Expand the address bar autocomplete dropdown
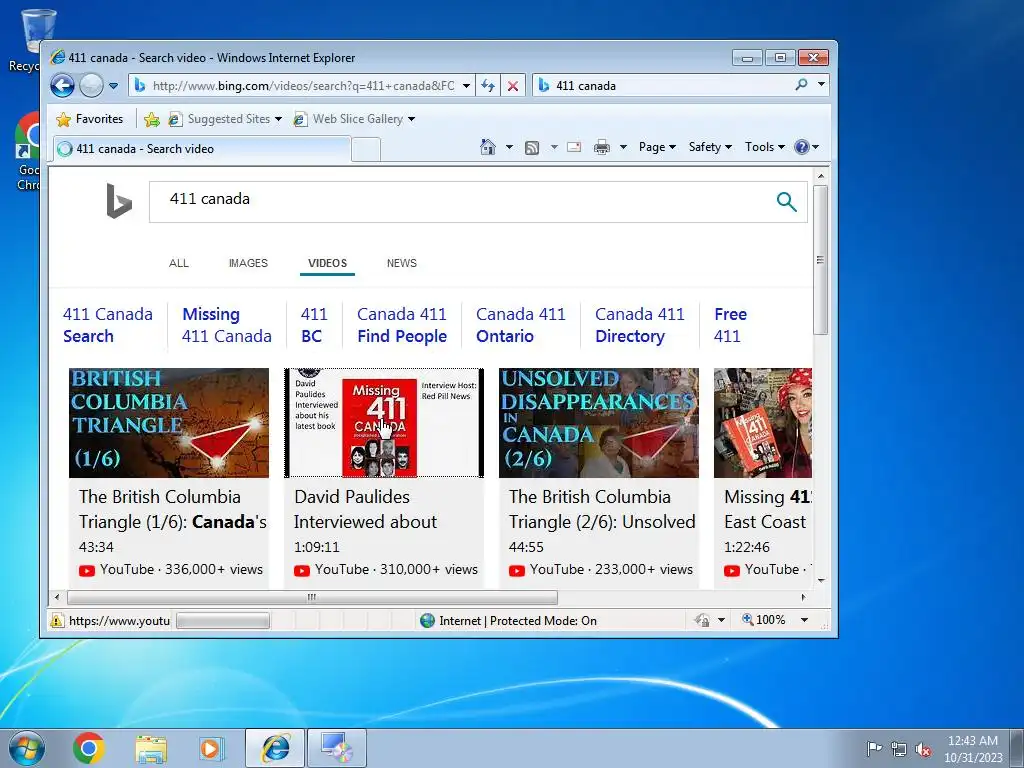The height and width of the screenshot is (768, 1024). (x=466, y=86)
